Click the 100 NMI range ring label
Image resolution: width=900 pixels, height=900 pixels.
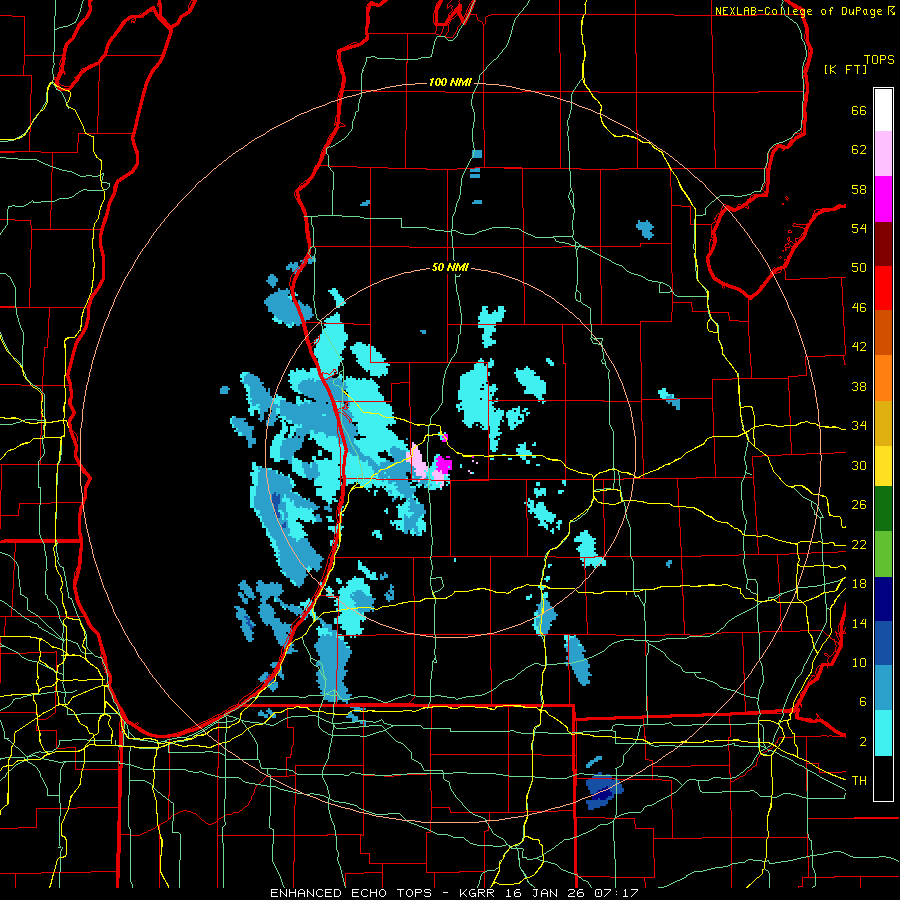[450, 82]
